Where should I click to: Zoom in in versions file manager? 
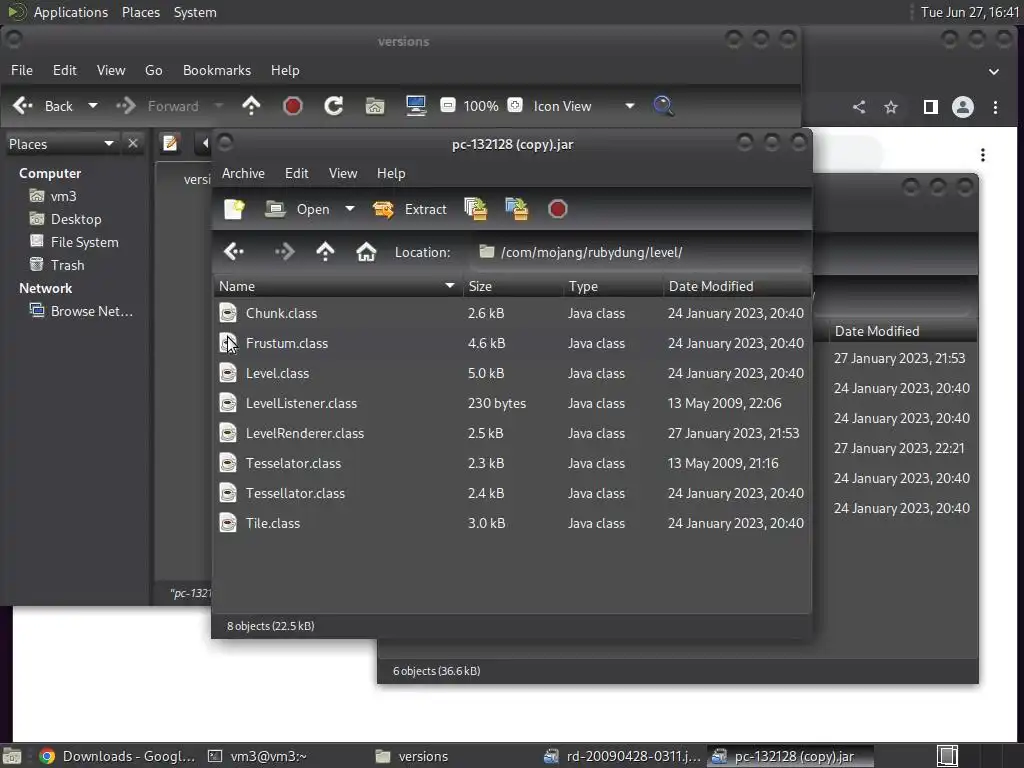(515, 105)
